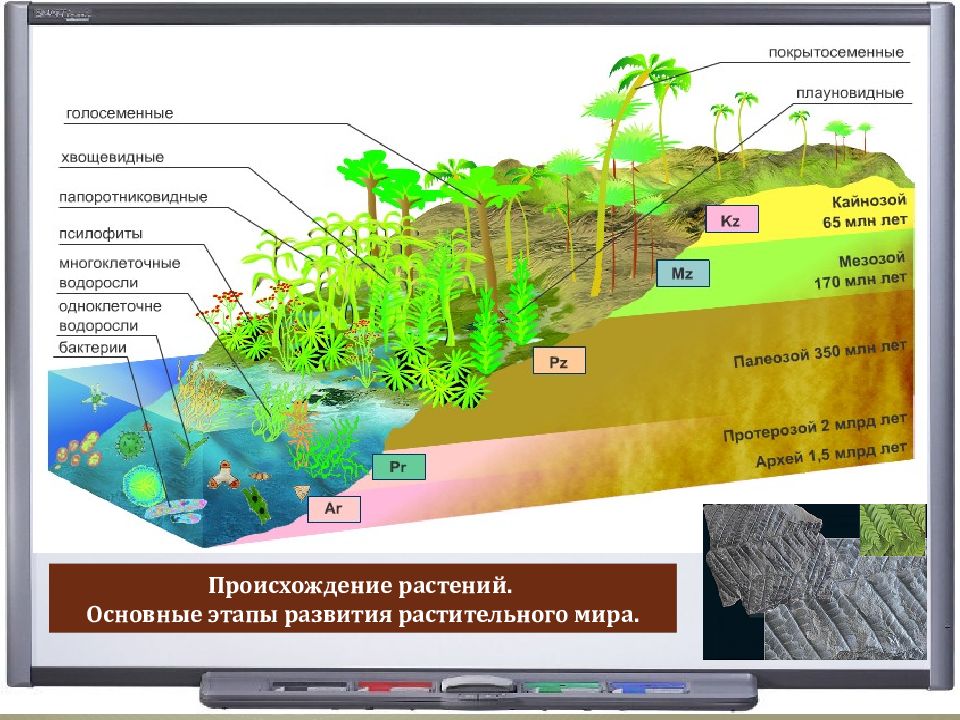Click the title line 'Происхождение растений.'
This screenshot has height=720, width=960.
click(x=360, y=585)
